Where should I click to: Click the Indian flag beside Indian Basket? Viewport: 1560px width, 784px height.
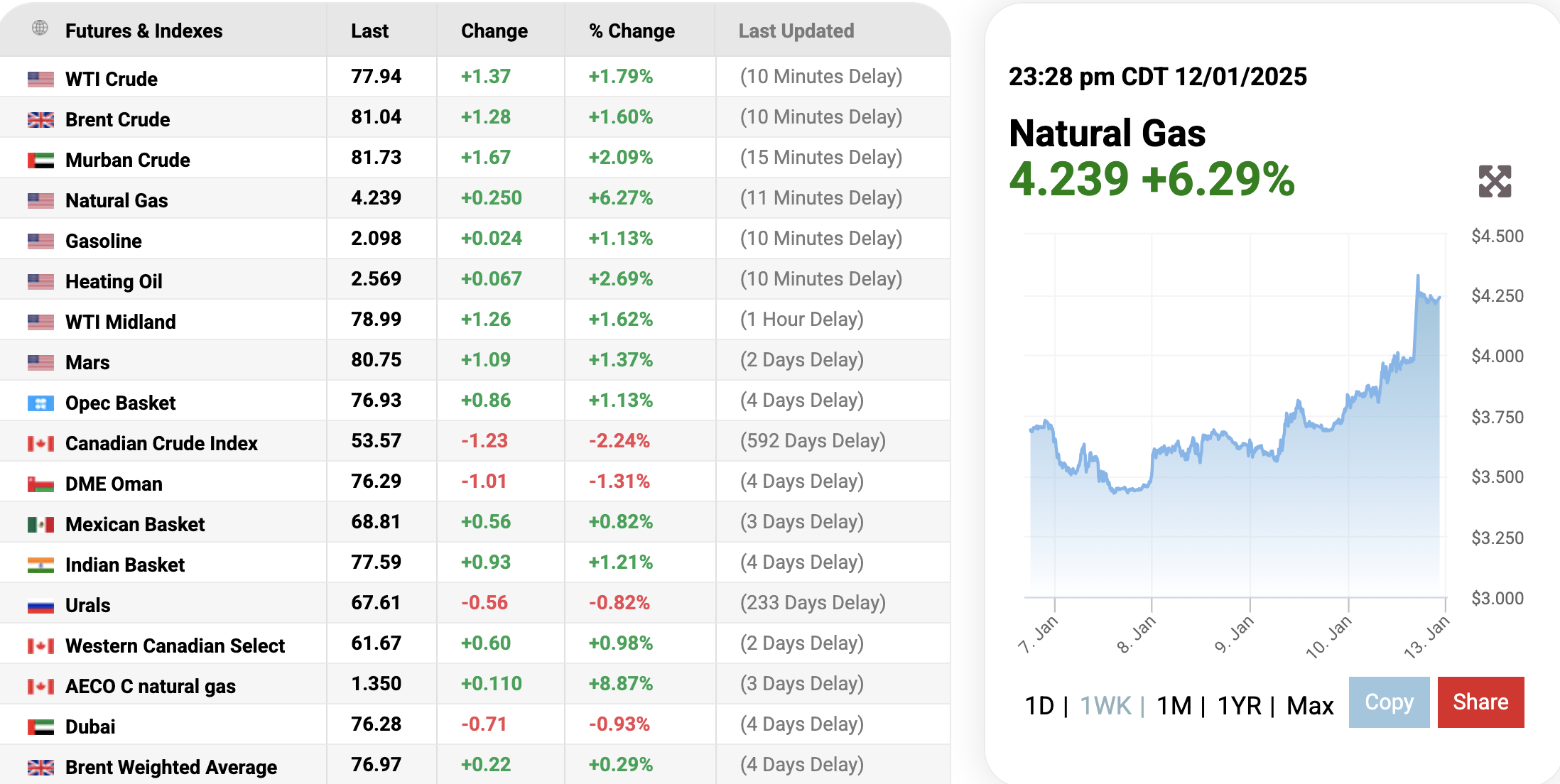click(x=40, y=565)
